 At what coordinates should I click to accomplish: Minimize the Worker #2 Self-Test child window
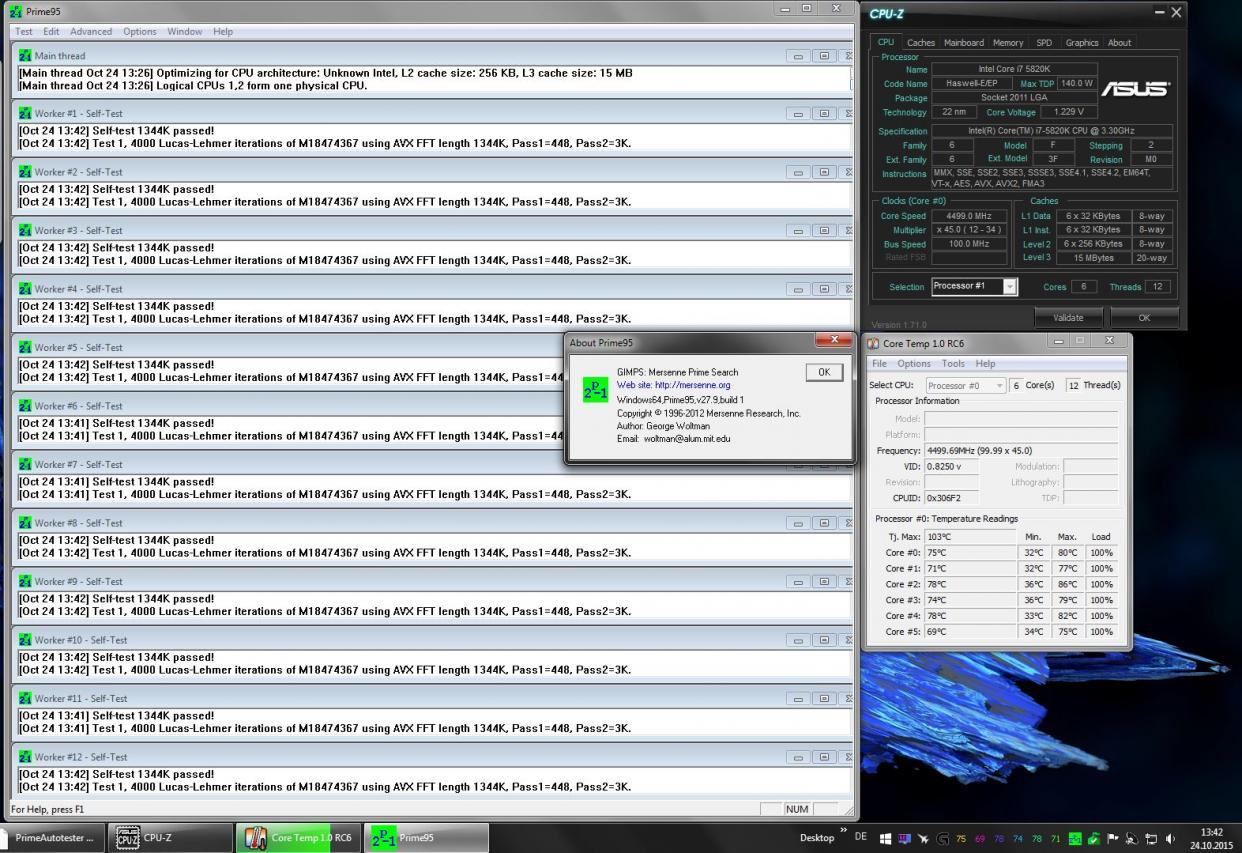coord(798,172)
